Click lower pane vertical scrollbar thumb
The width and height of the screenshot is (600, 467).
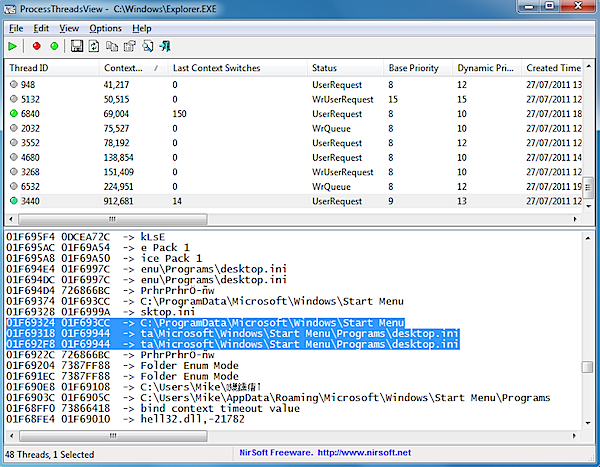click(x=587, y=367)
